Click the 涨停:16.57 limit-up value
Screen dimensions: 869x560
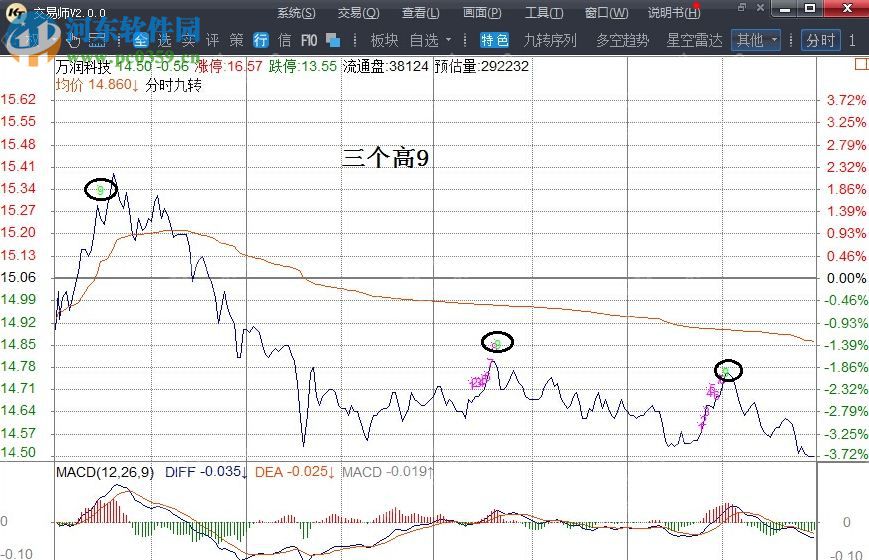(228, 67)
